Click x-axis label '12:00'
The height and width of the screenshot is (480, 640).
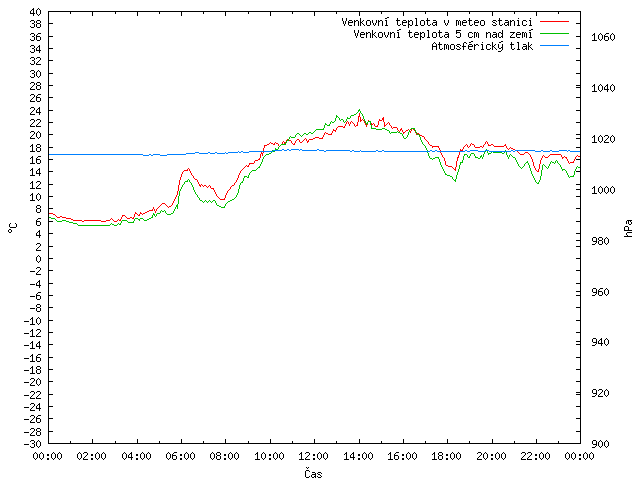click(x=313, y=456)
